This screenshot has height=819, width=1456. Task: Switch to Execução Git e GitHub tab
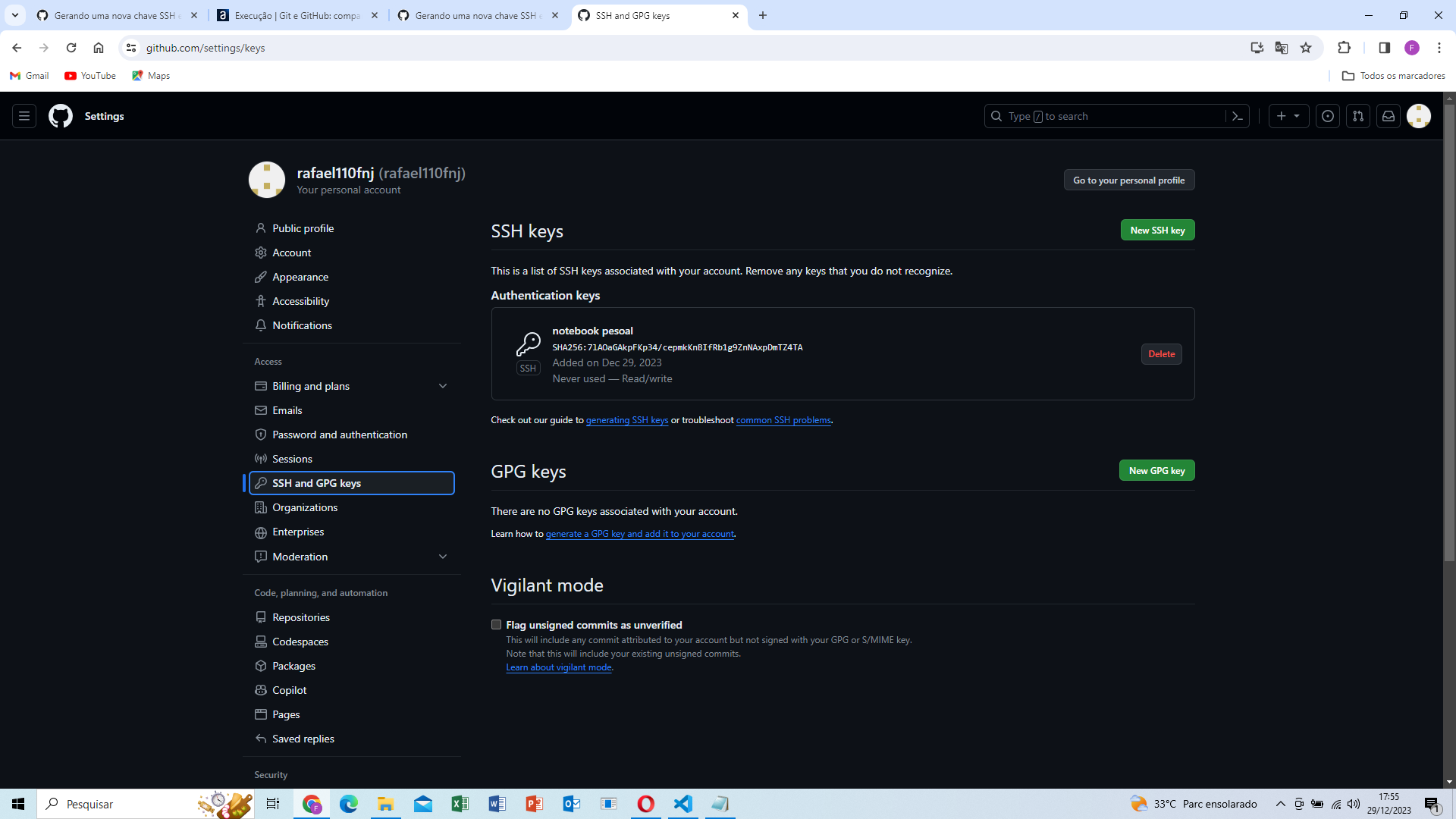pyautogui.click(x=297, y=15)
